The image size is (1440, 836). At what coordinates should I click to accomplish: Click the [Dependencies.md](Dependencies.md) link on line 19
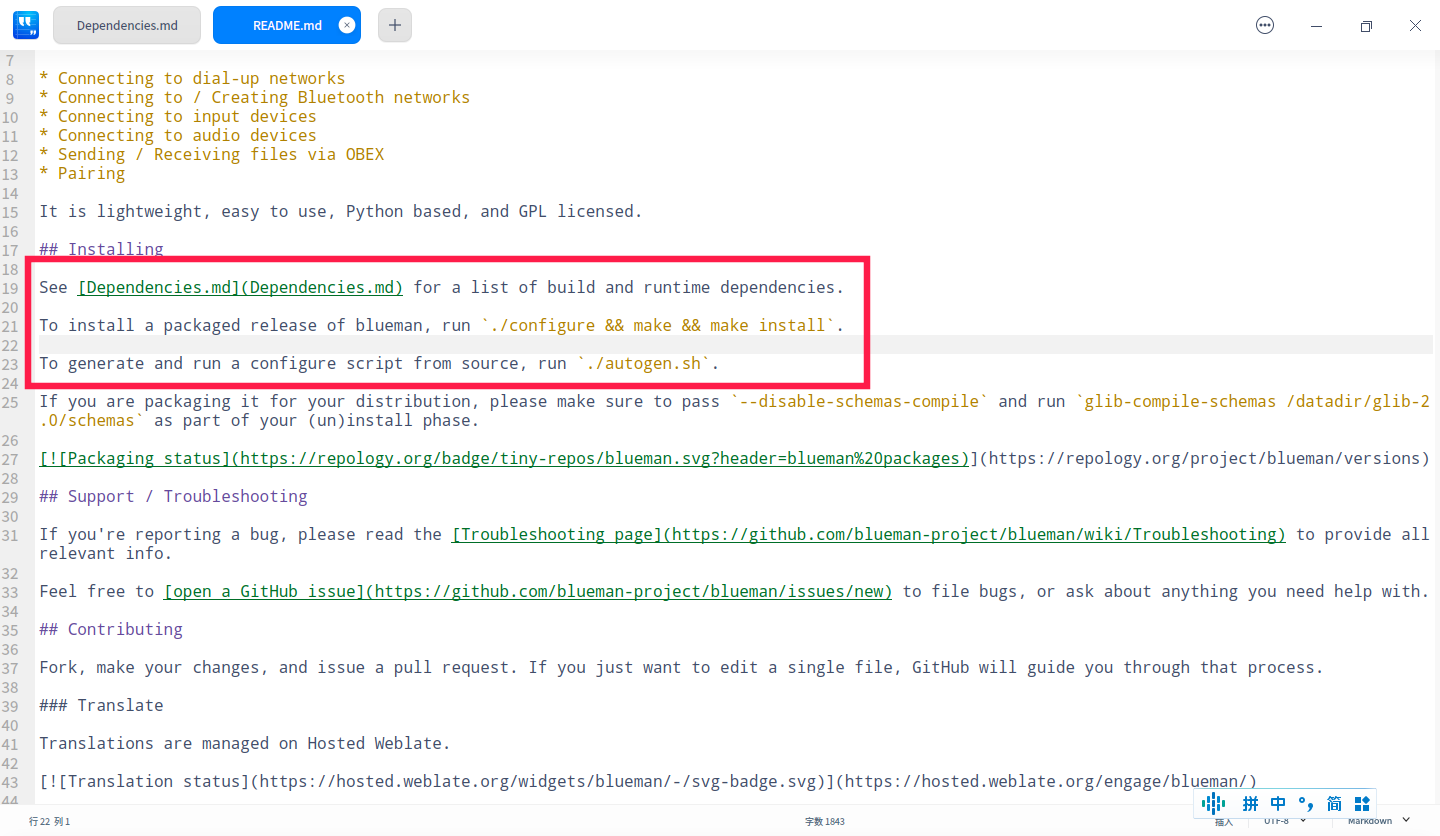point(240,287)
